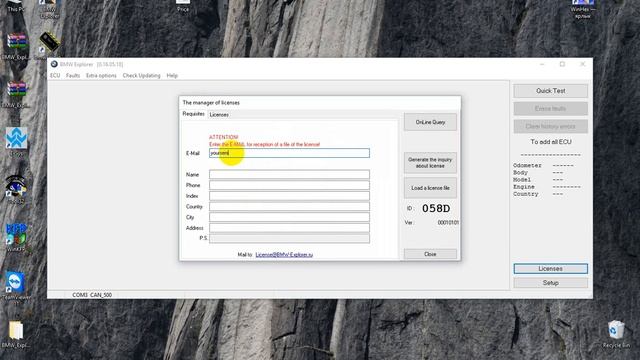Open the chip-shaped shortcut icon on desktop
This screenshot has height=360, width=640.
coord(49,42)
